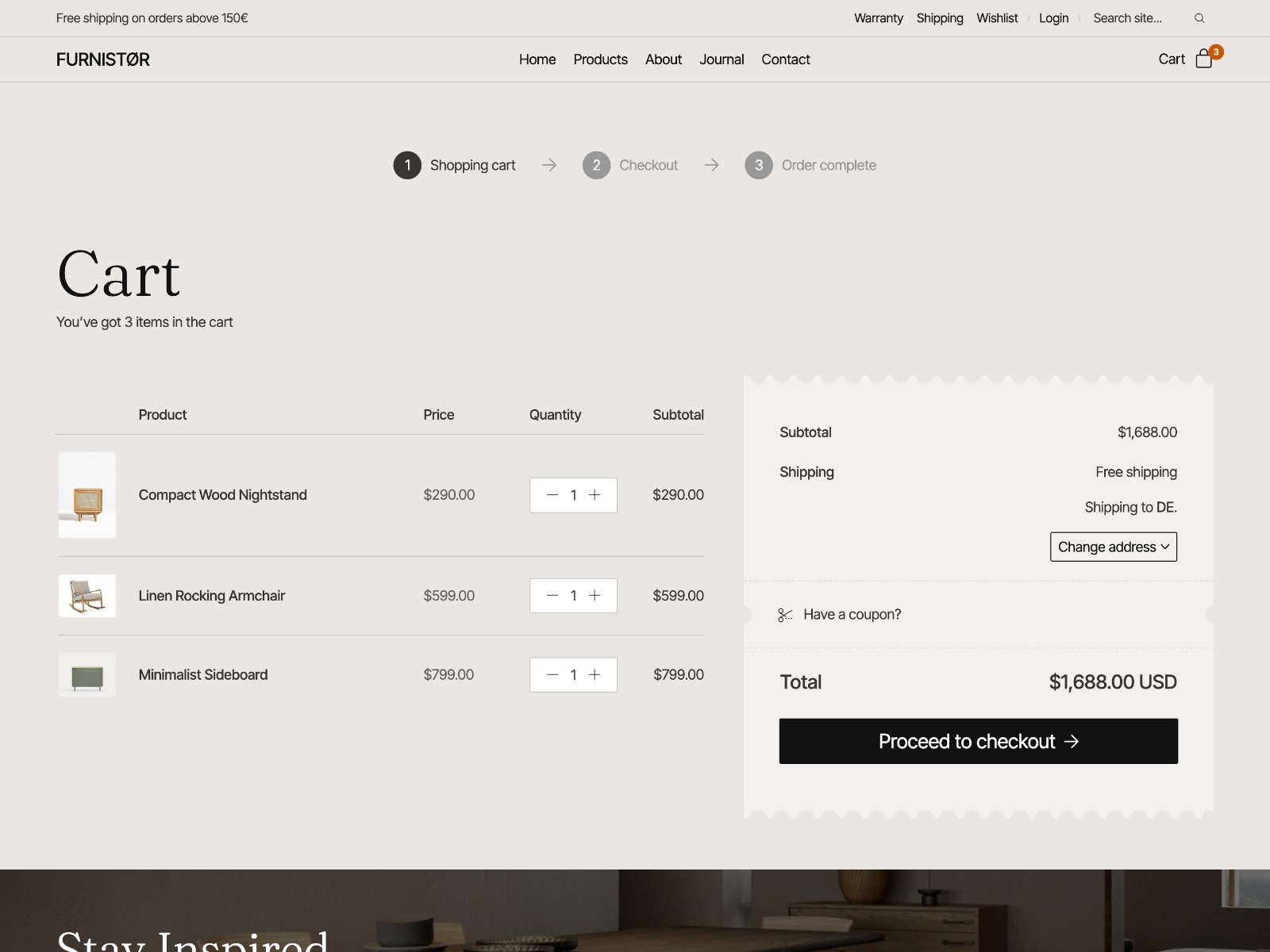Viewport: 1270px width, 952px height.
Task: Expand the Have a coupon? section
Action: [852, 615]
